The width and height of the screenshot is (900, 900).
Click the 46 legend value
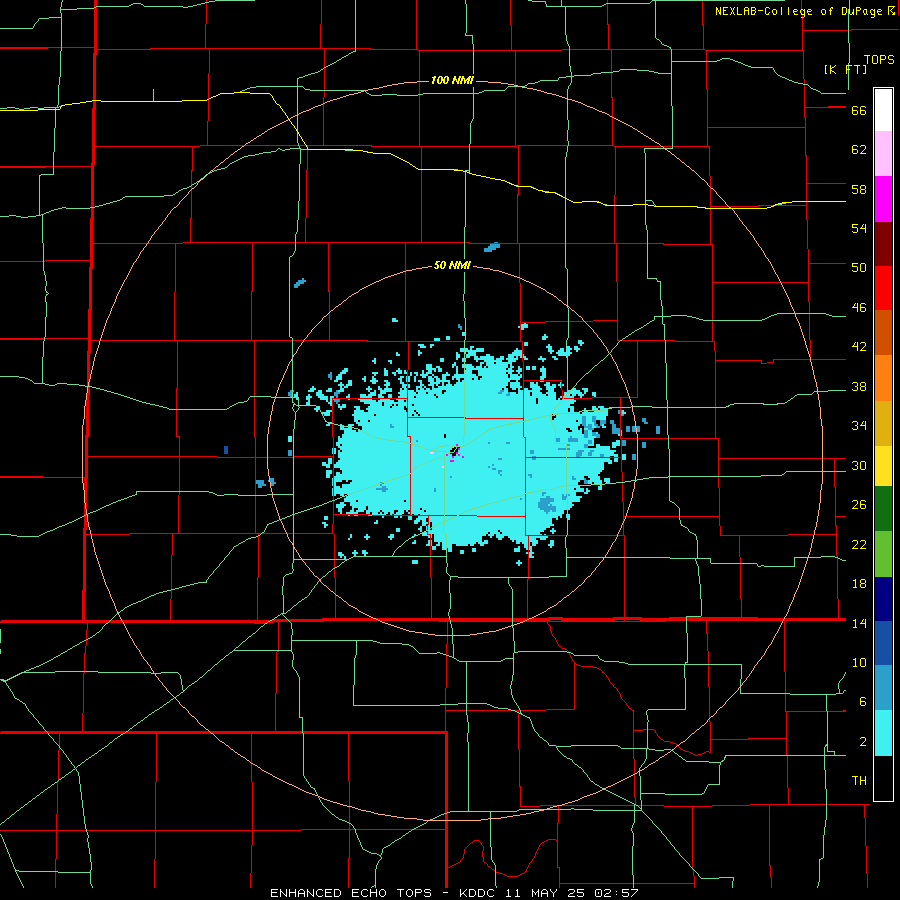(x=859, y=308)
